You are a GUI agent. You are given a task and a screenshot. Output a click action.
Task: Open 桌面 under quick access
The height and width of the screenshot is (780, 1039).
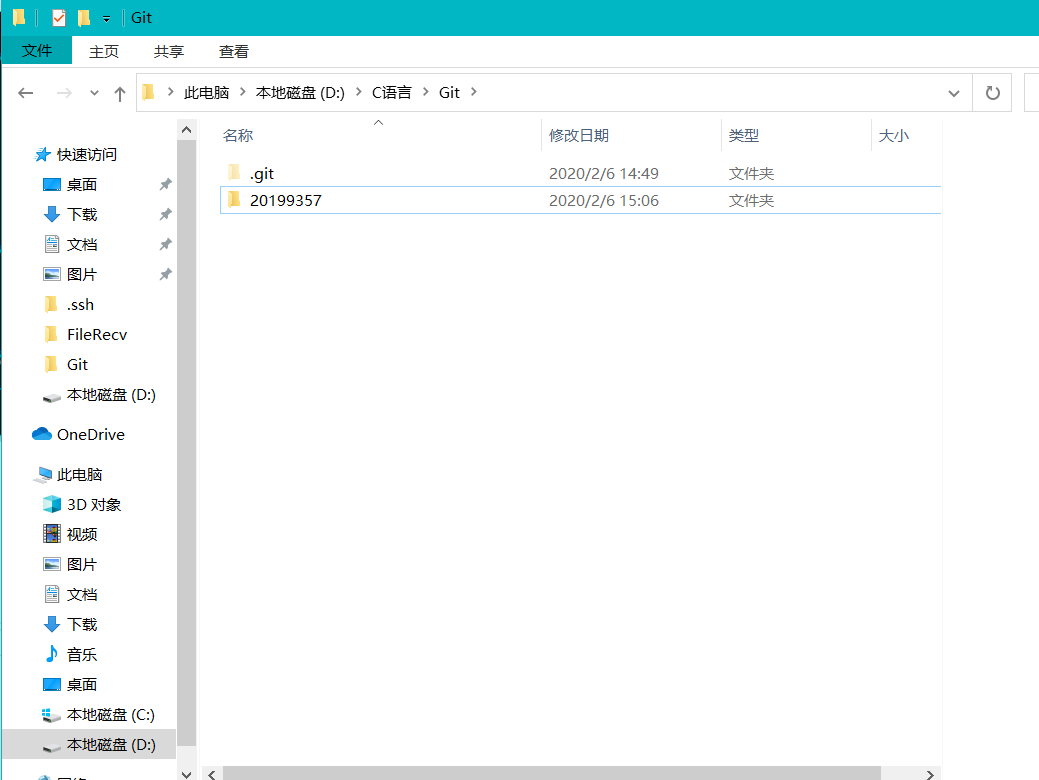[82, 185]
